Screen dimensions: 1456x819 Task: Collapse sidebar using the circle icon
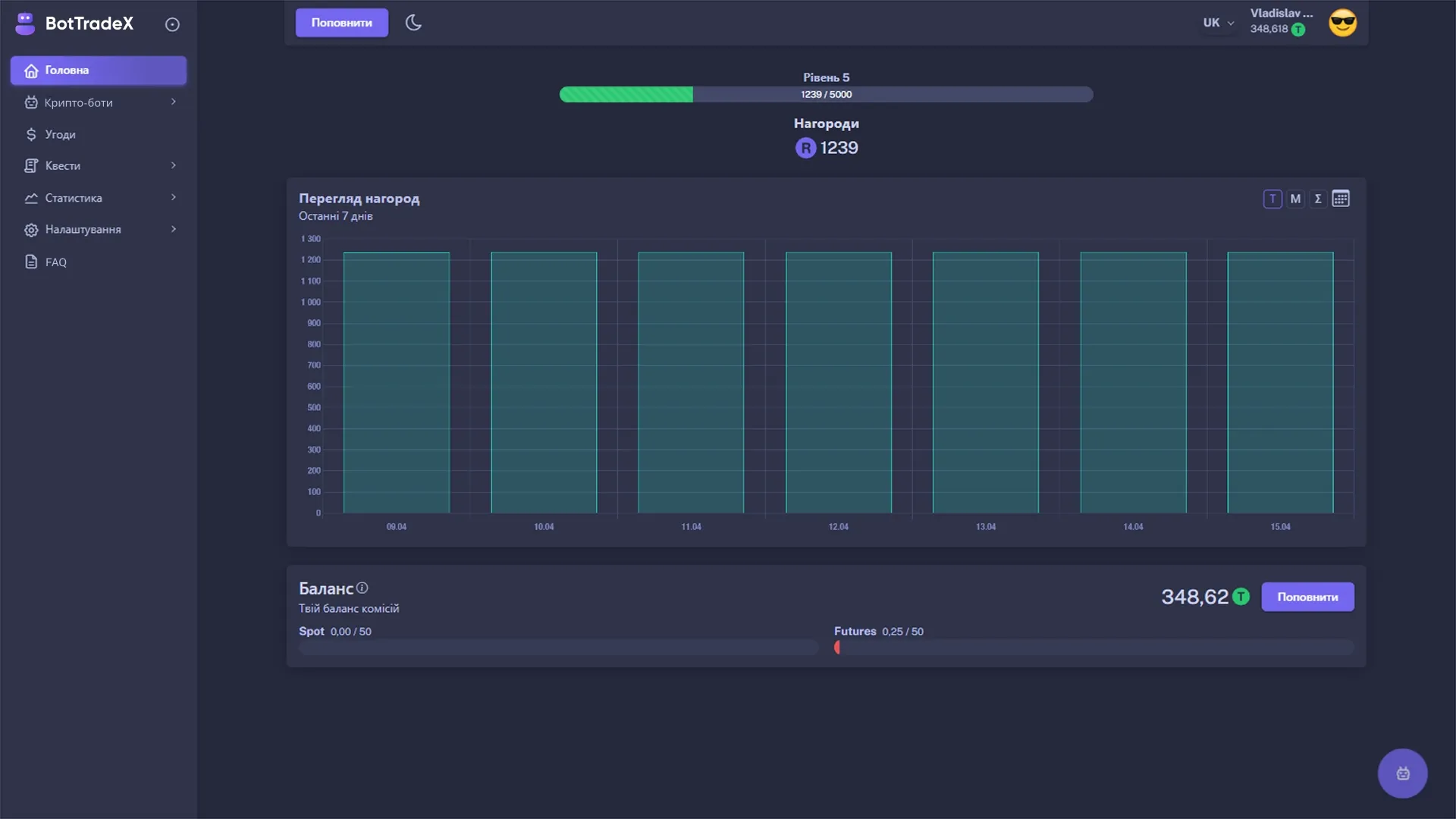(x=172, y=24)
